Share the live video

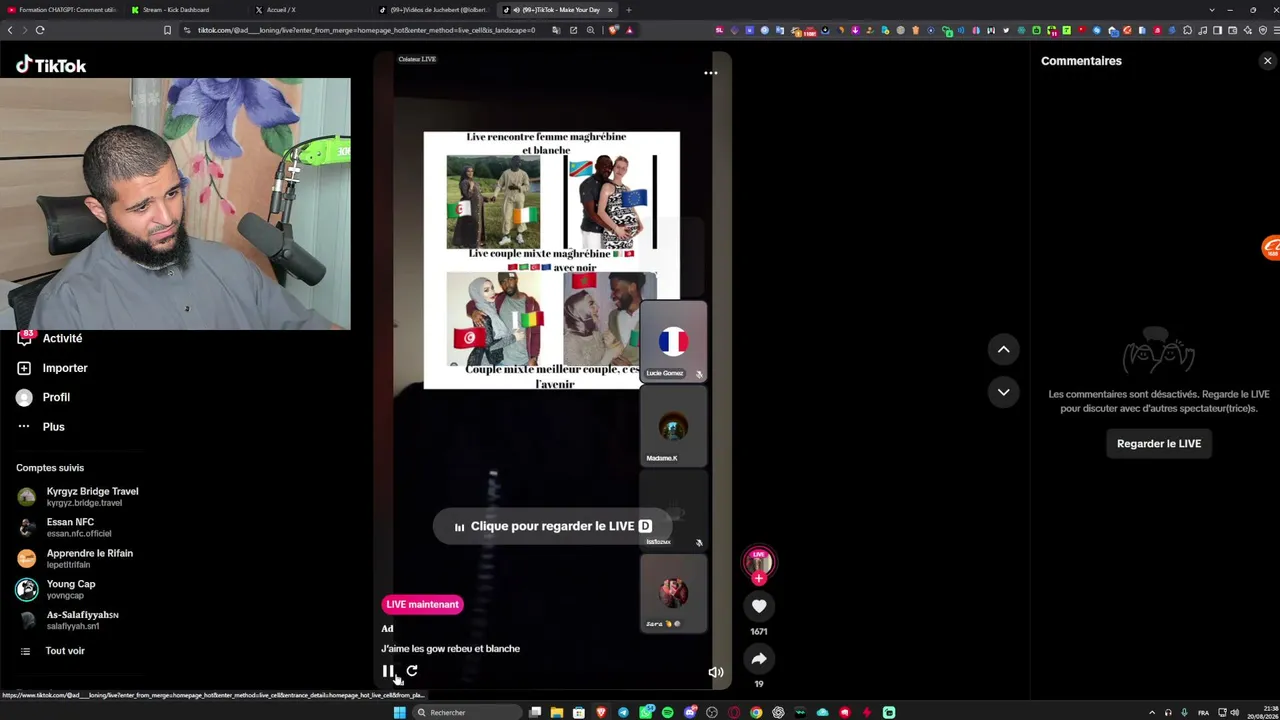(x=759, y=659)
